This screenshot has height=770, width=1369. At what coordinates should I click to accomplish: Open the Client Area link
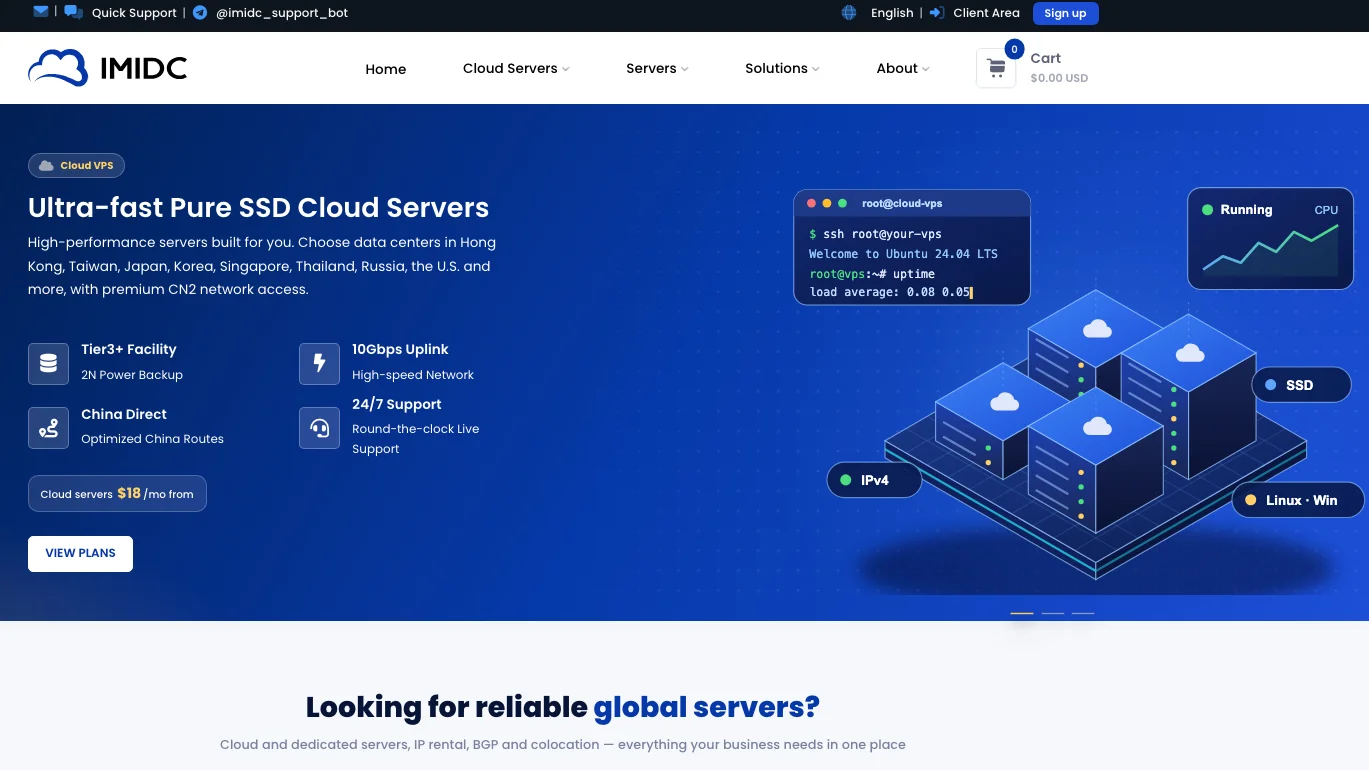pyautogui.click(x=986, y=13)
